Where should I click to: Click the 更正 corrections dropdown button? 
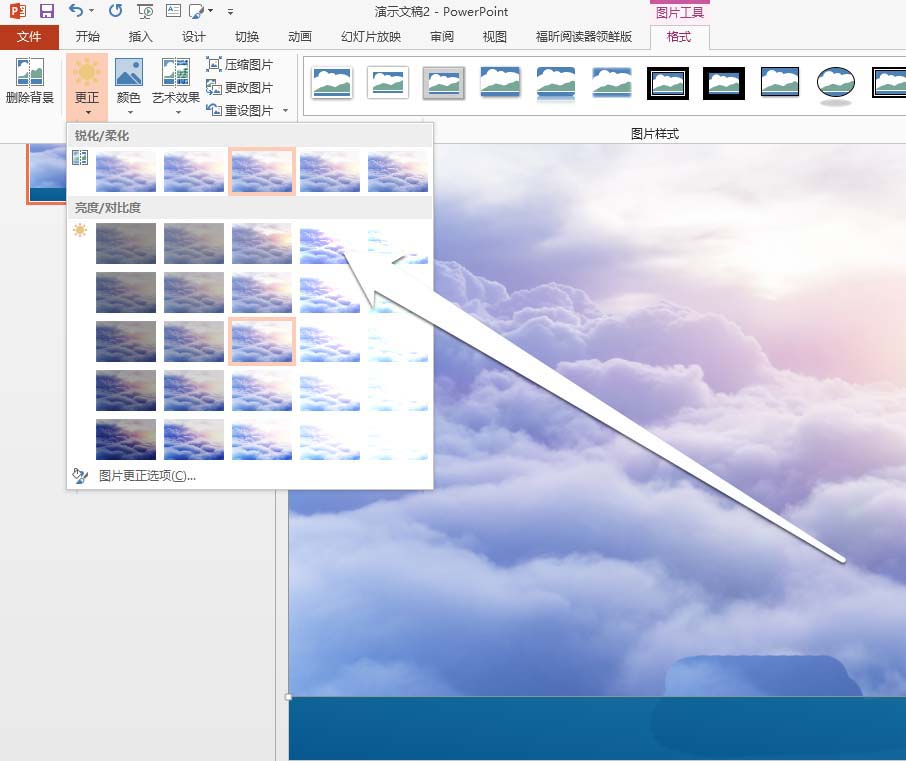pyautogui.click(x=87, y=86)
